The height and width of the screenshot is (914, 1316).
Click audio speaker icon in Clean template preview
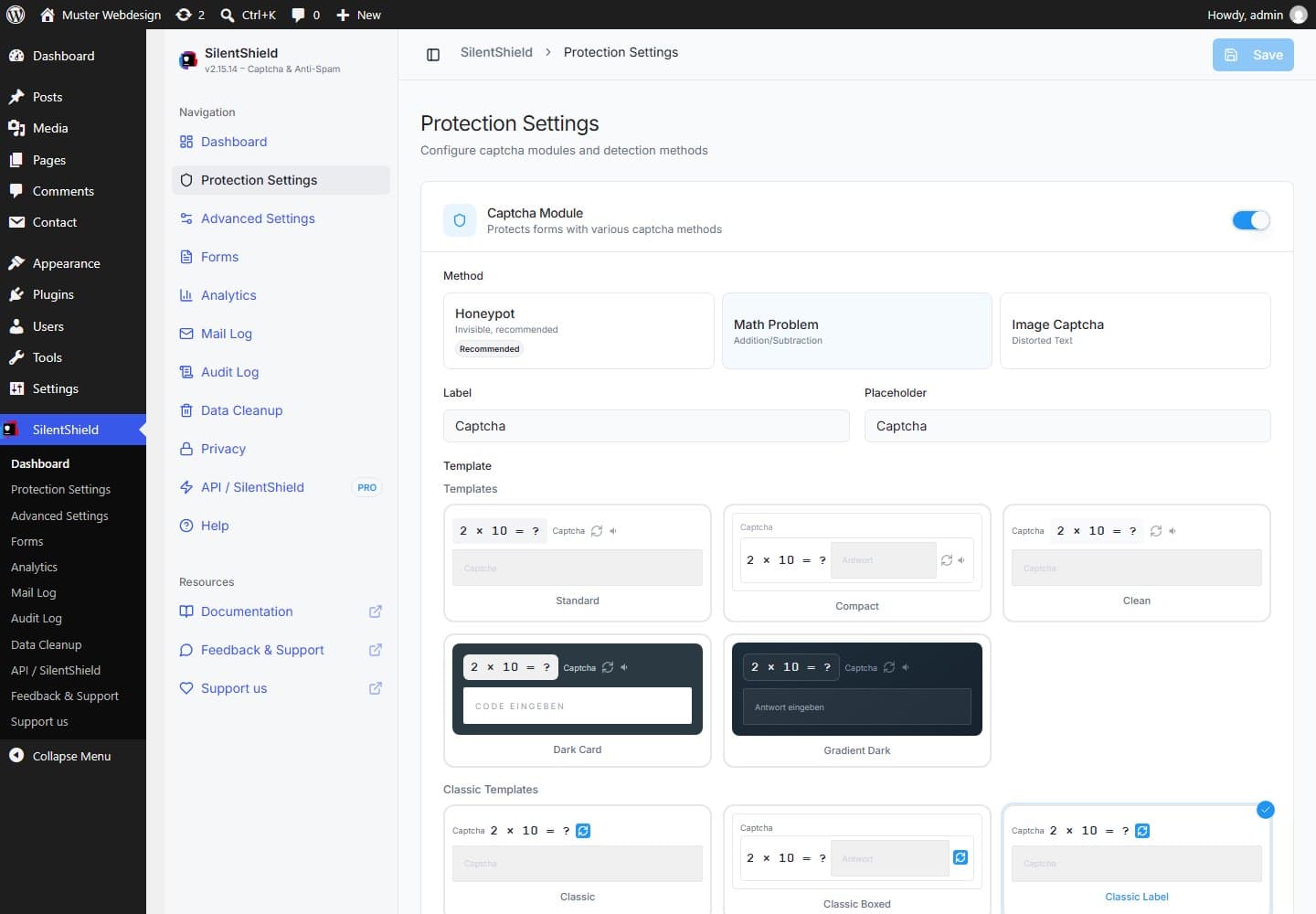click(1173, 531)
